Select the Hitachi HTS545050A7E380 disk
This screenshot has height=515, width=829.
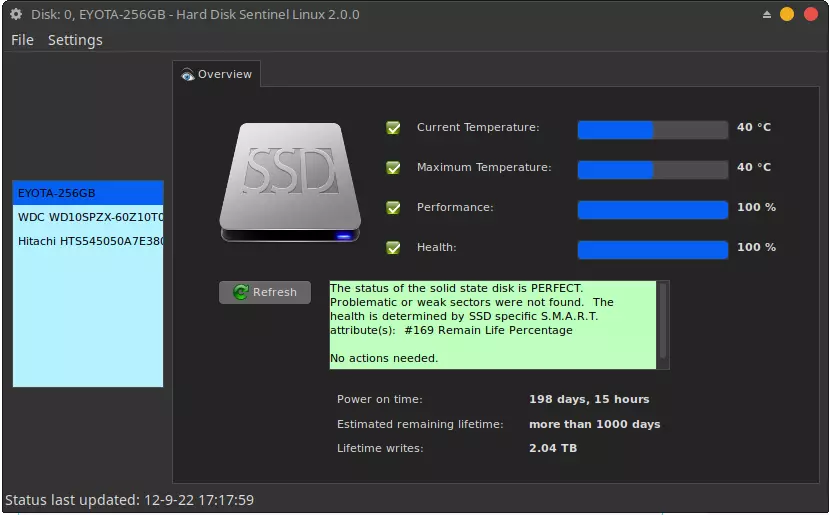click(x=88, y=241)
